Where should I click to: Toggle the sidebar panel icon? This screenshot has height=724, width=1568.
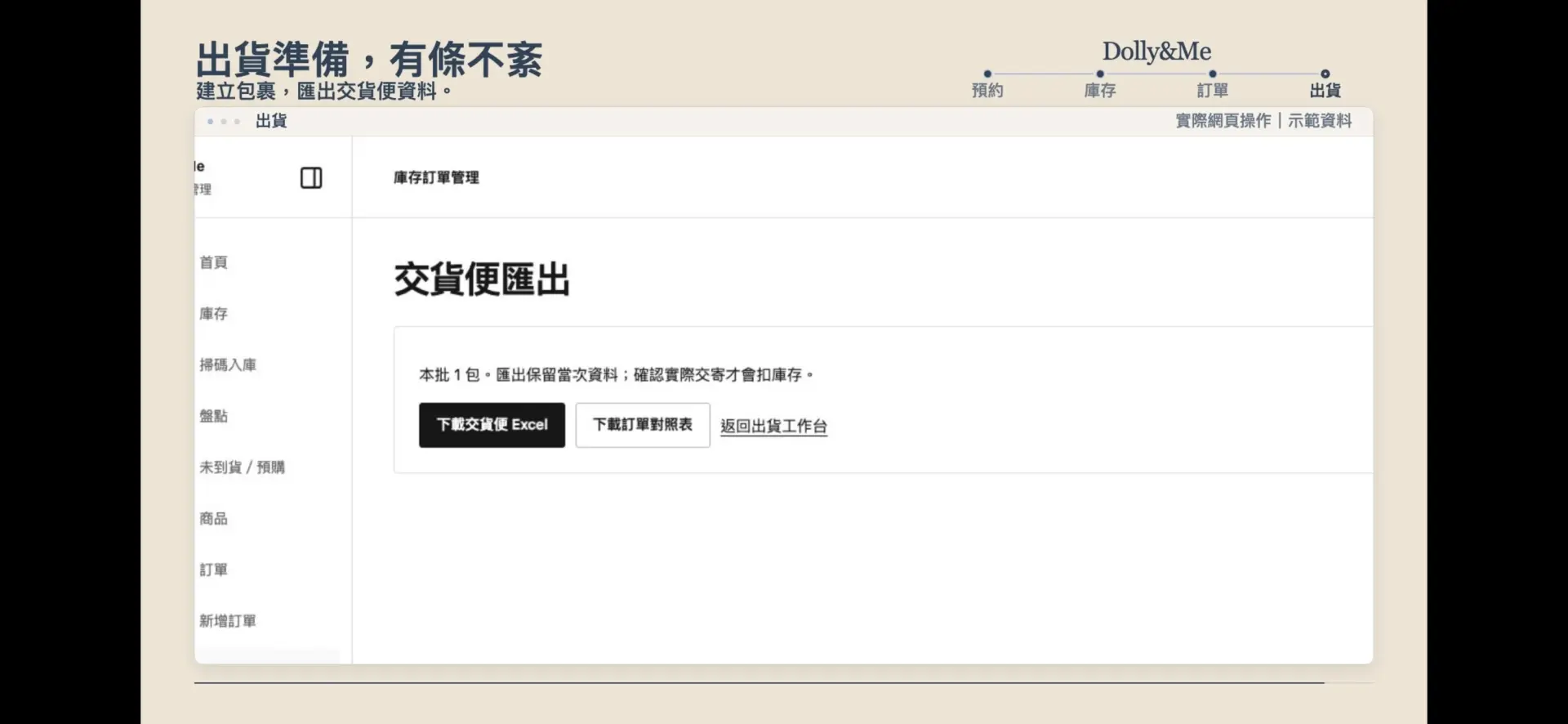pos(311,178)
